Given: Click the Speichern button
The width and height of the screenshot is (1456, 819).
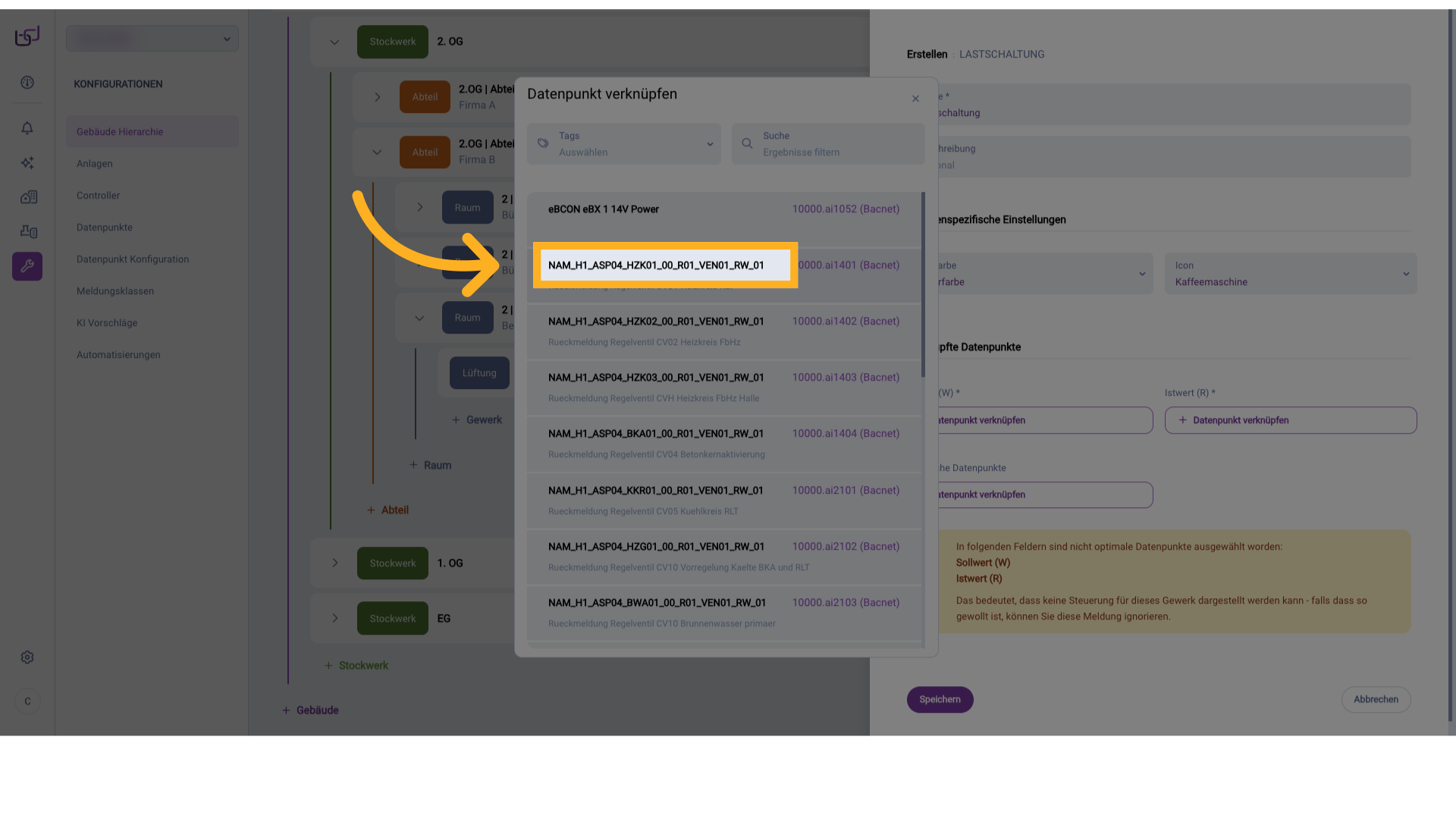Looking at the screenshot, I should click(940, 699).
